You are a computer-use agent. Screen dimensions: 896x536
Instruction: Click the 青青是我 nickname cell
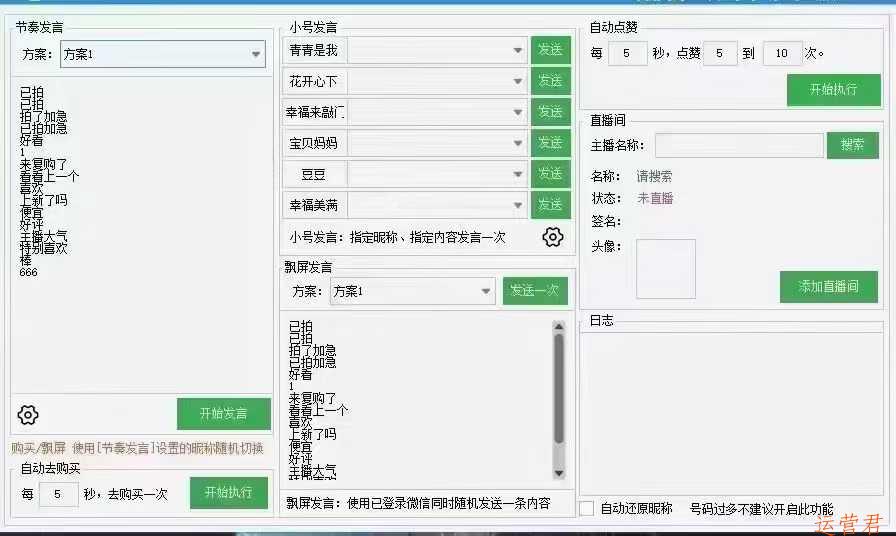313,50
